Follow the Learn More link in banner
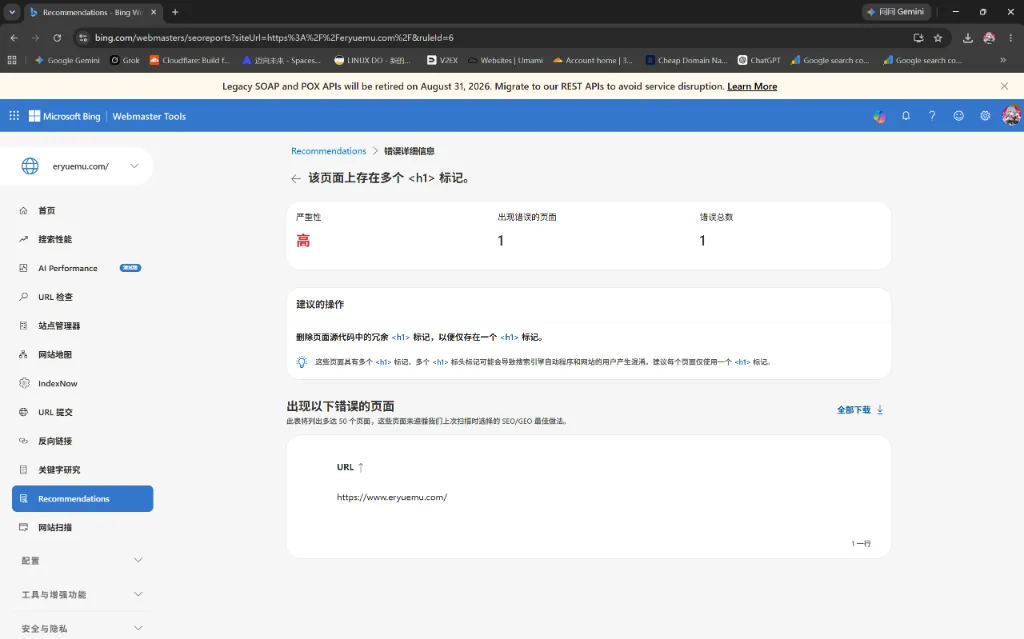 click(x=752, y=86)
